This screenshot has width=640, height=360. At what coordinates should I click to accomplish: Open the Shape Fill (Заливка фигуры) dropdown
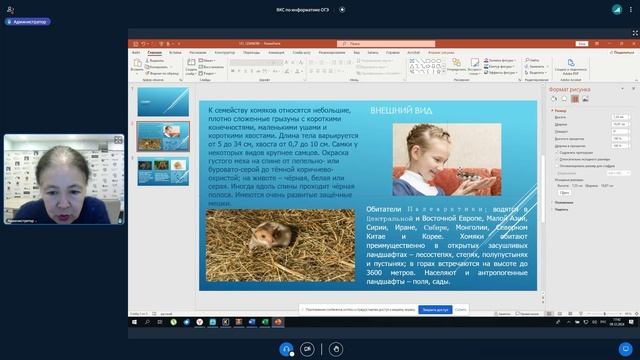click(x=500, y=60)
